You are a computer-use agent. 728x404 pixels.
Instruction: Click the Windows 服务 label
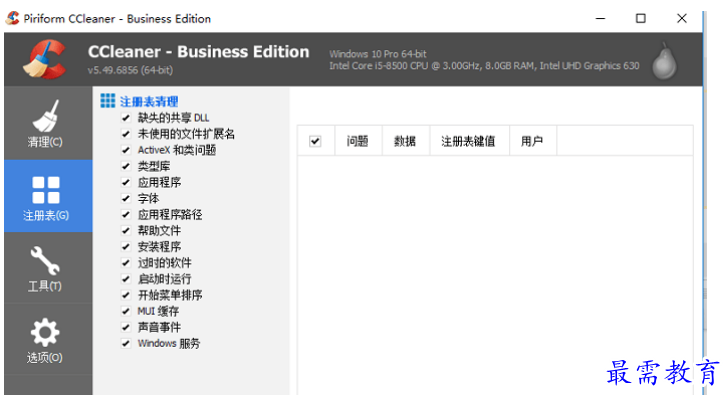coord(169,343)
